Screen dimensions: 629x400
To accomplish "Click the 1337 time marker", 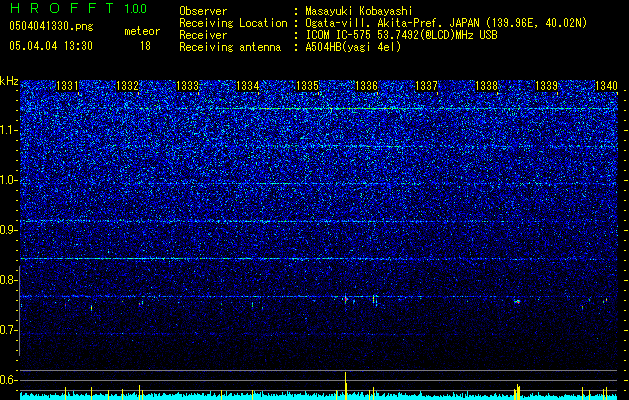I will (426, 86).
